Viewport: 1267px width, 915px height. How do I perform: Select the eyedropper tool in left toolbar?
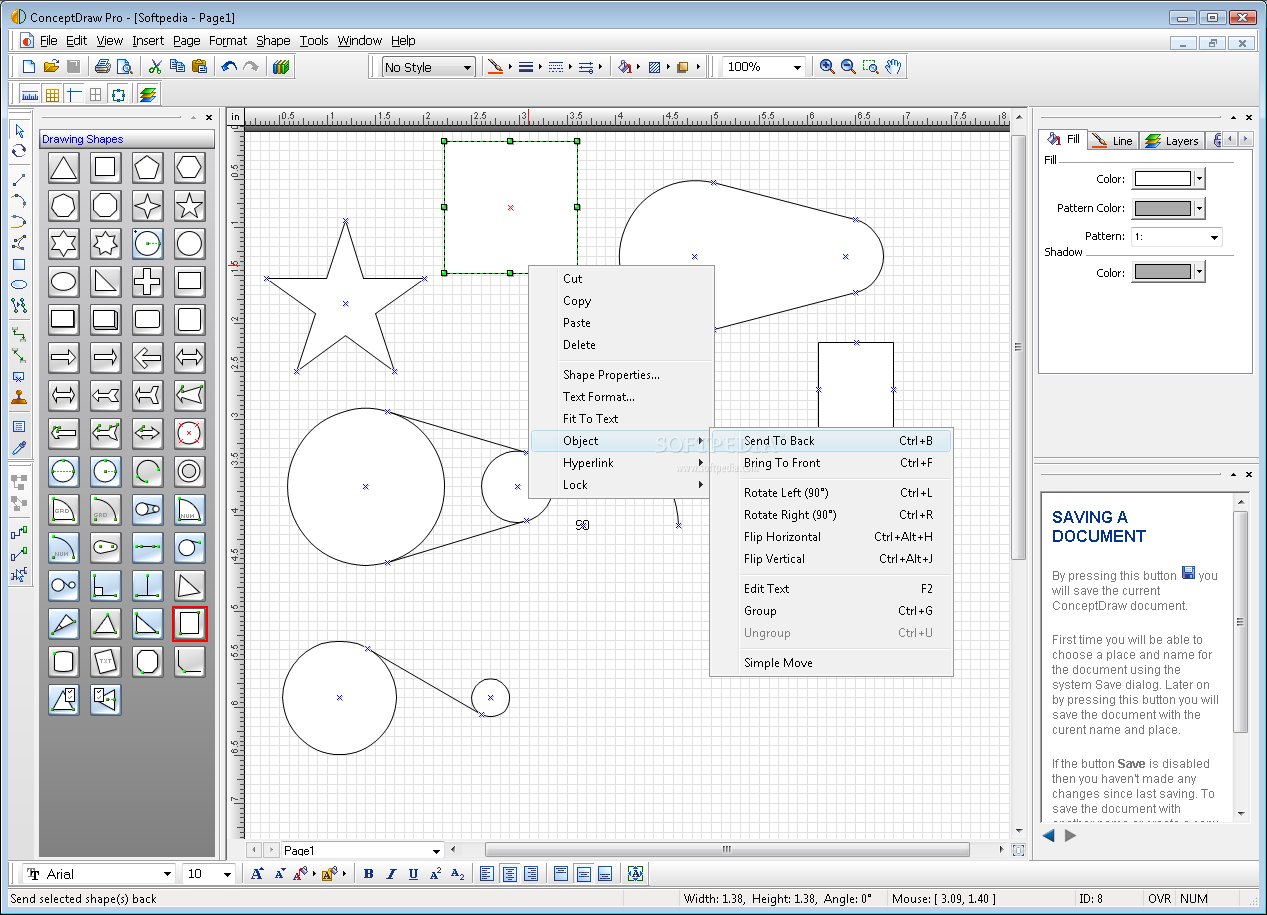[x=19, y=448]
